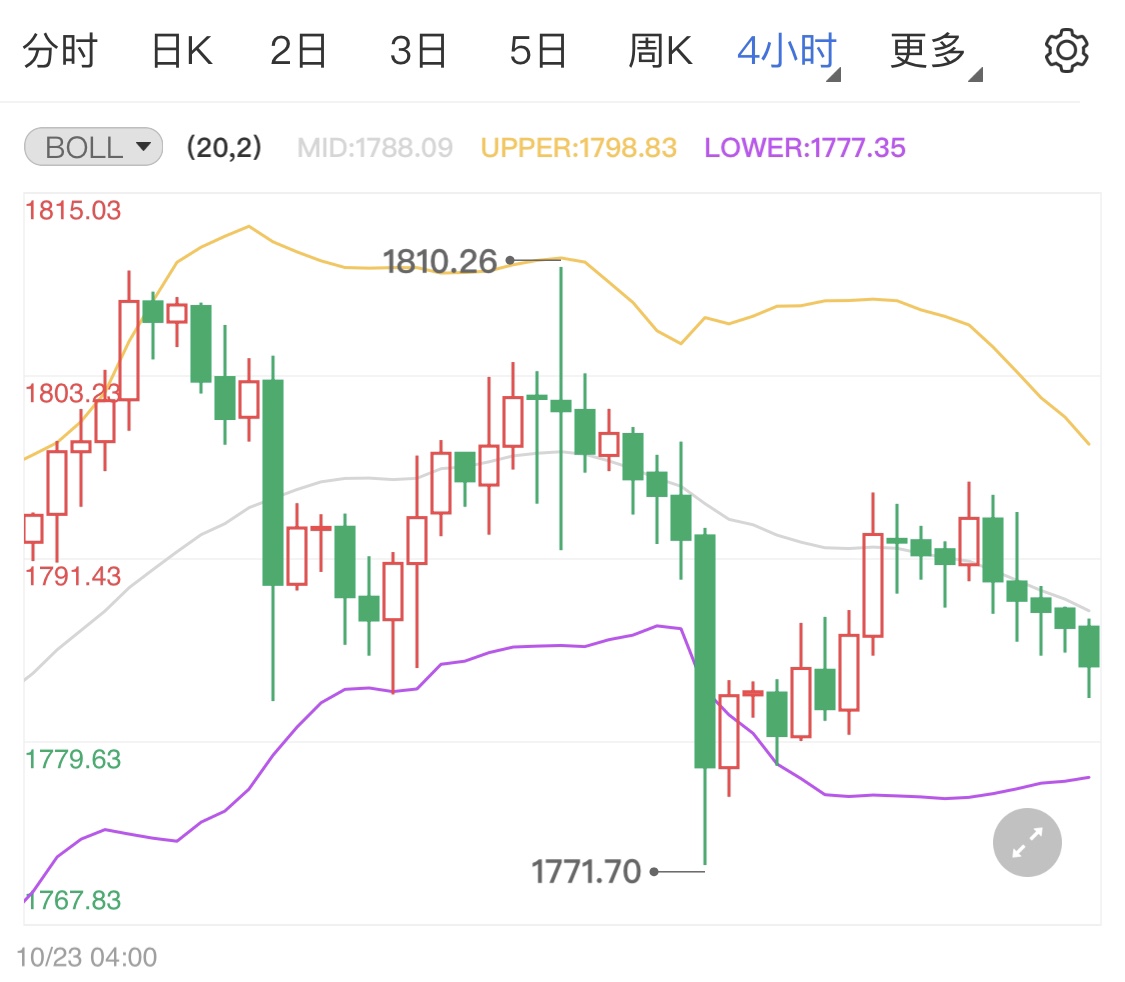Click the LOWER:1777.35 value
1125x982 pixels.
(x=804, y=148)
